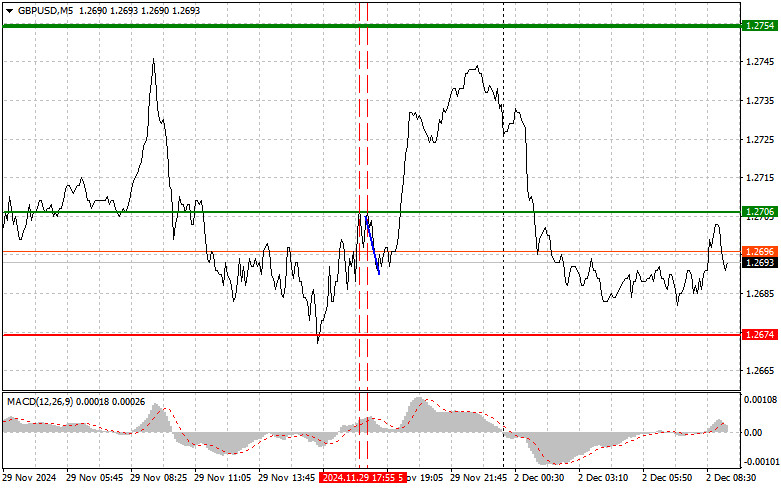781x489 pixels.
Task: Click the 2 Dec 08:30 time label
Action: pyautogui.click(x=731, y=478)
